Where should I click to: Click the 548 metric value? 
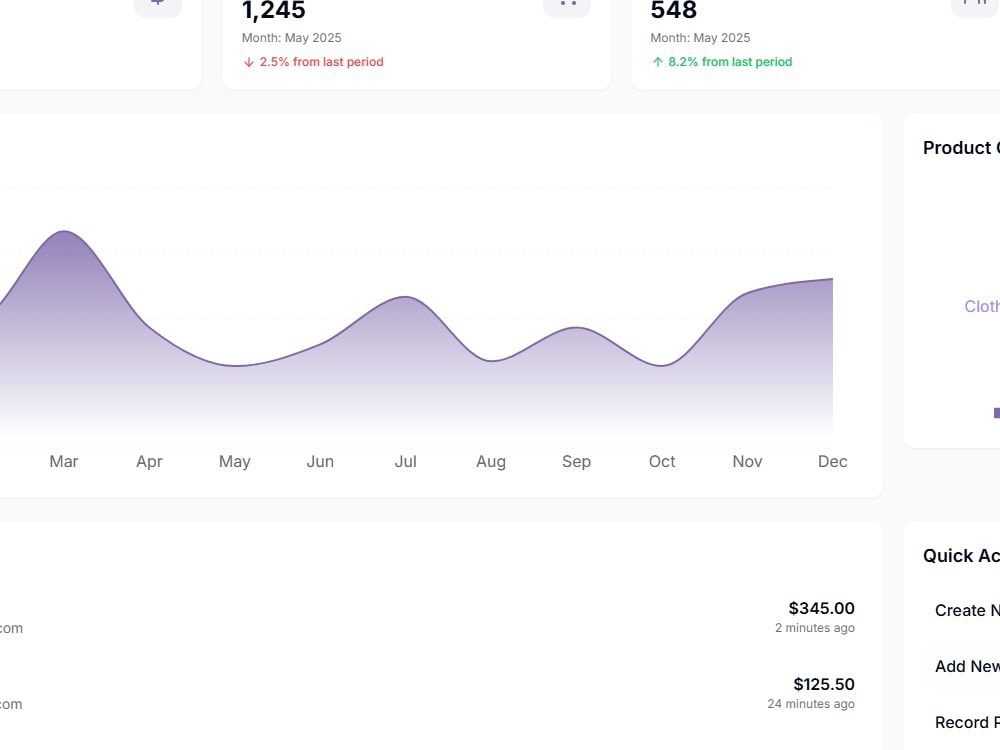[673, 10]
